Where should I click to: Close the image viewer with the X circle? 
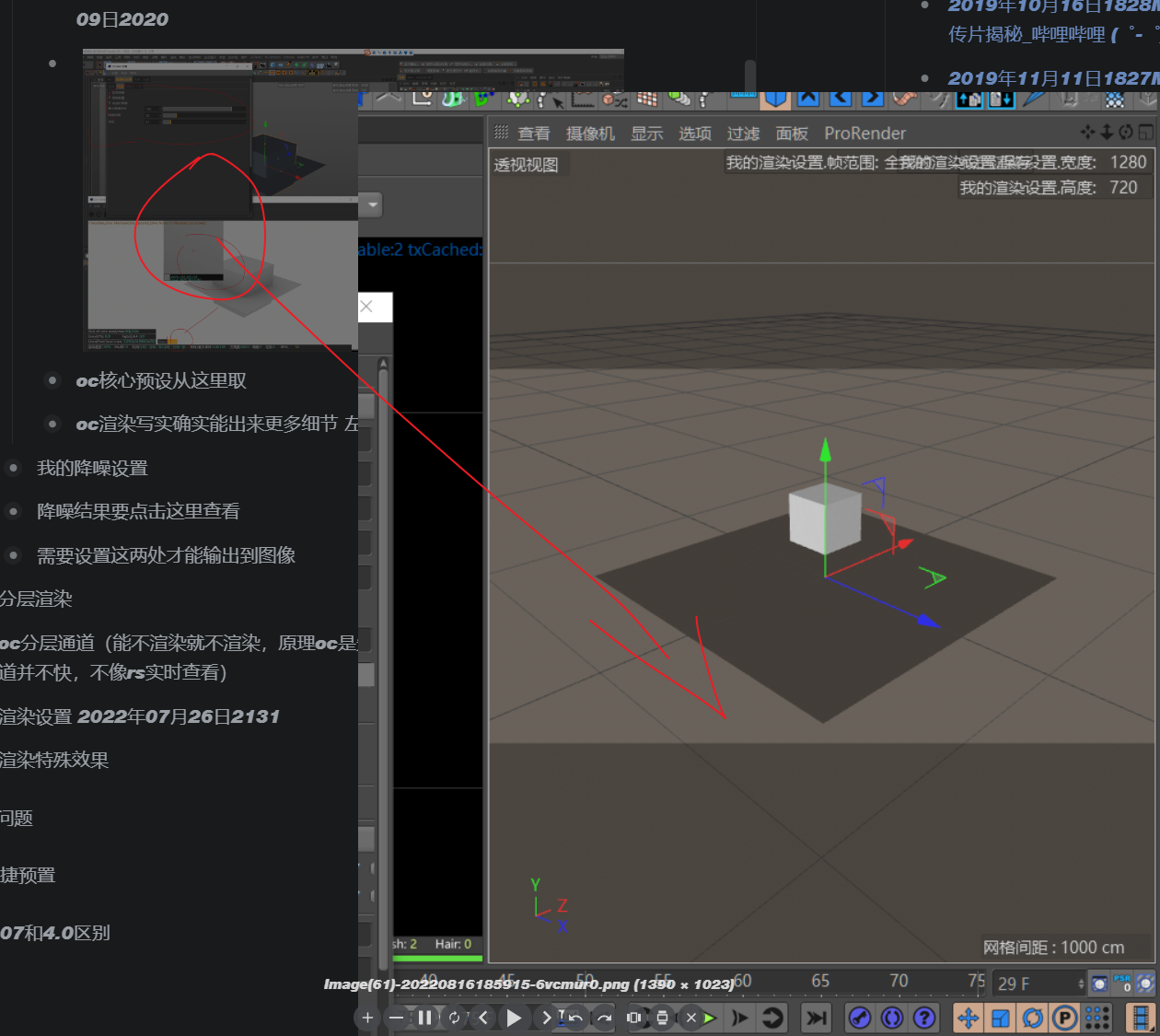[690, 1018]
